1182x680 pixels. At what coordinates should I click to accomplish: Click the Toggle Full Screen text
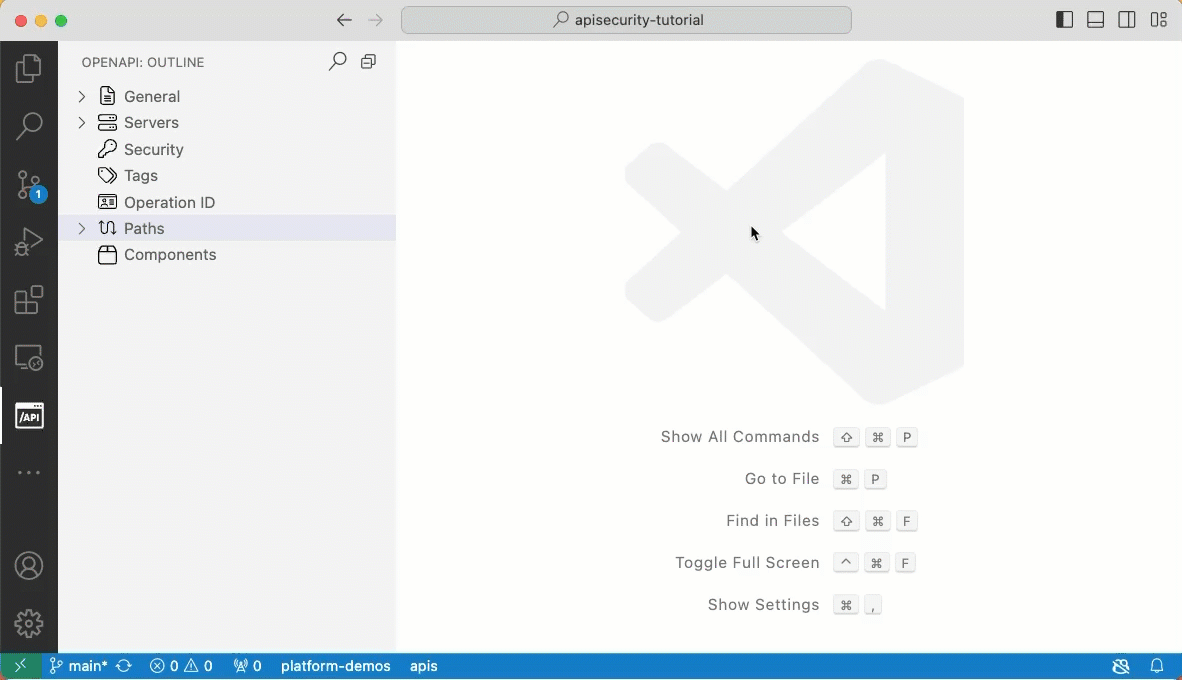[747, 563]
